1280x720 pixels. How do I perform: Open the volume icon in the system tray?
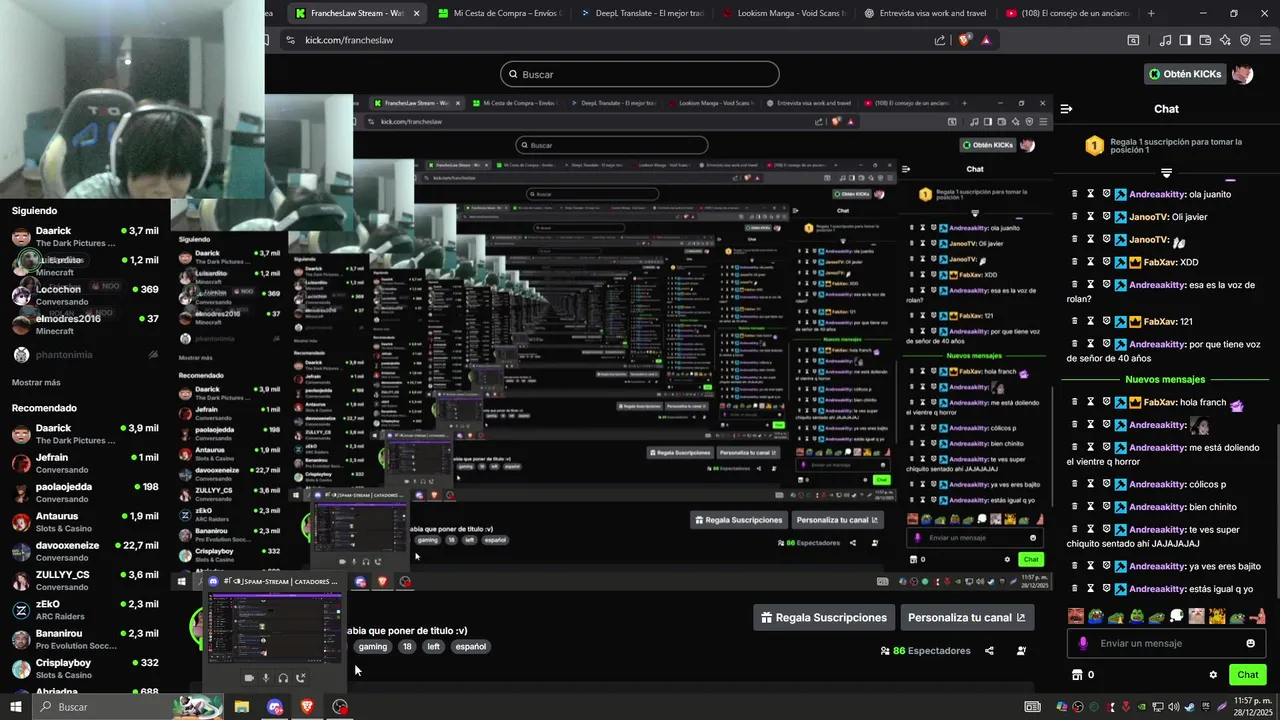[x=1174, y=707]
